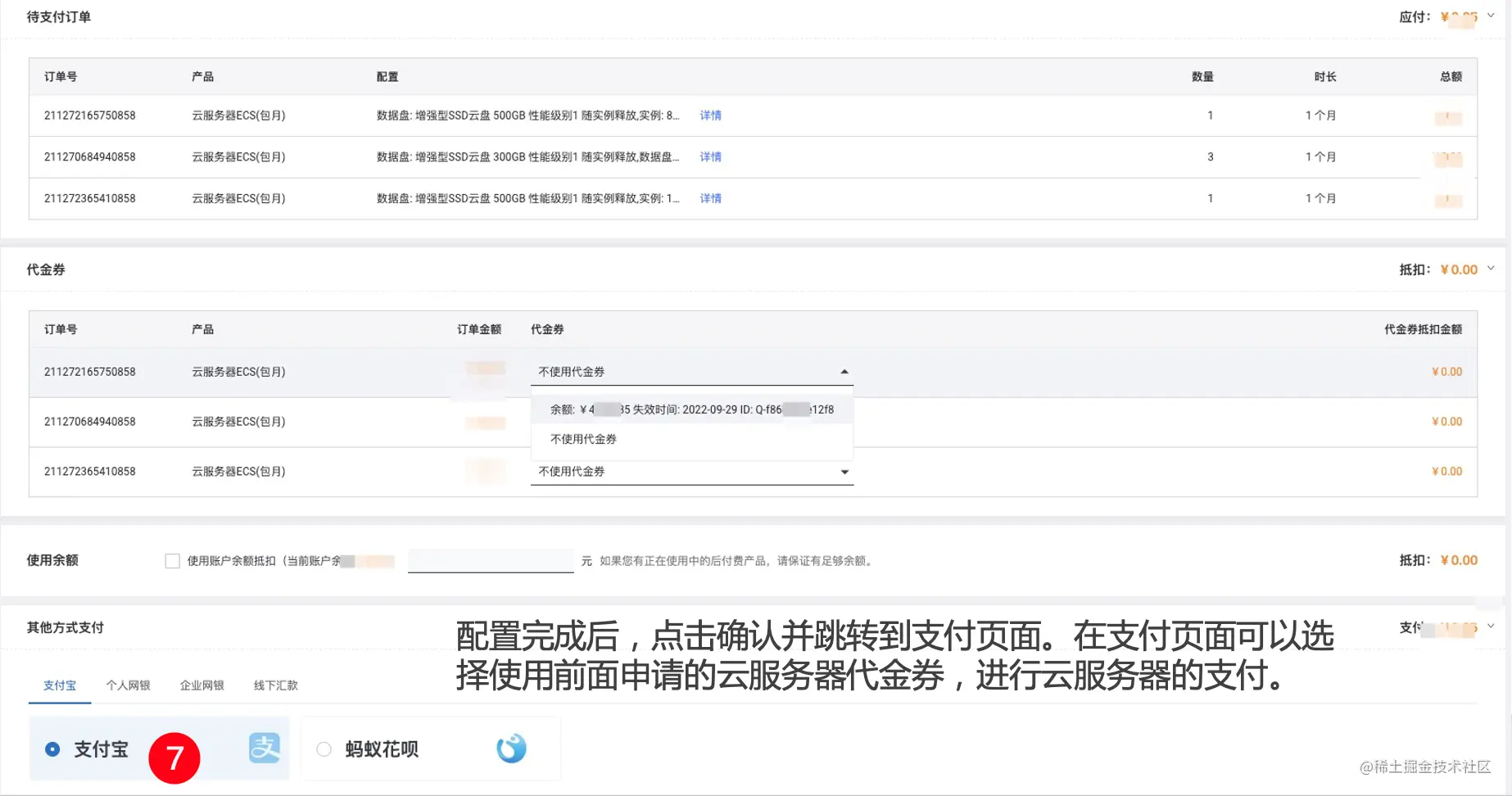Open voucher dropdown for order 211272365410858
The width and height of the screenshot is (1512, 796).
[x=692, y=472]
